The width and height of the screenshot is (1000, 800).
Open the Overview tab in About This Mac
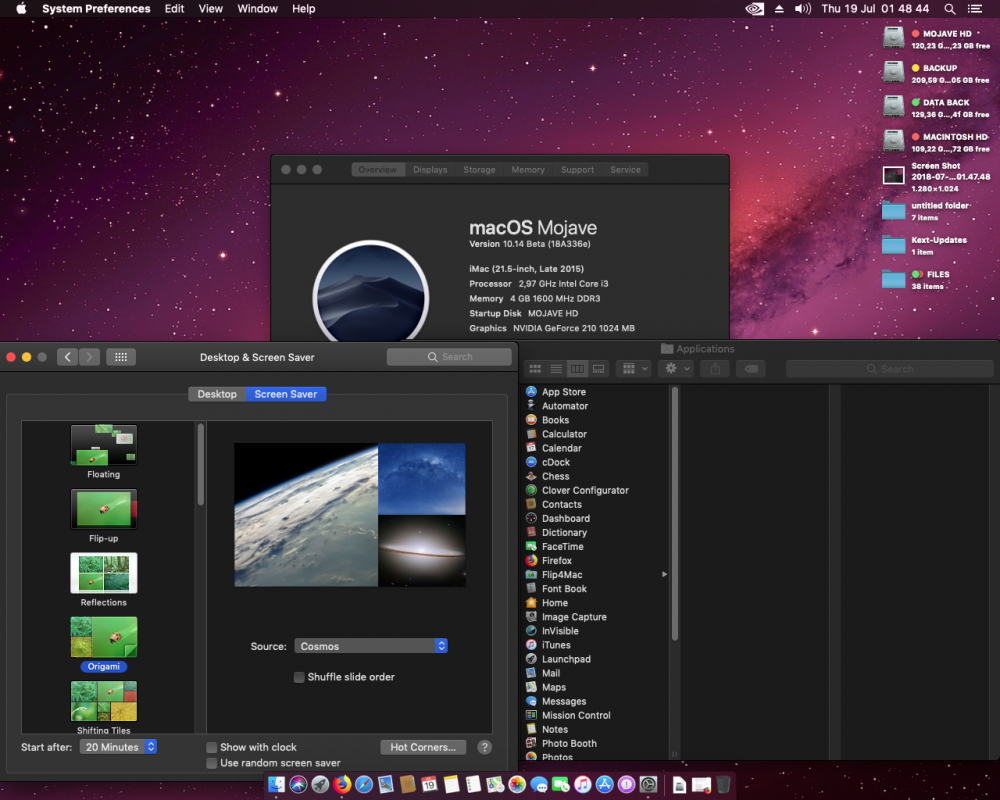click(x=378, y=170)
